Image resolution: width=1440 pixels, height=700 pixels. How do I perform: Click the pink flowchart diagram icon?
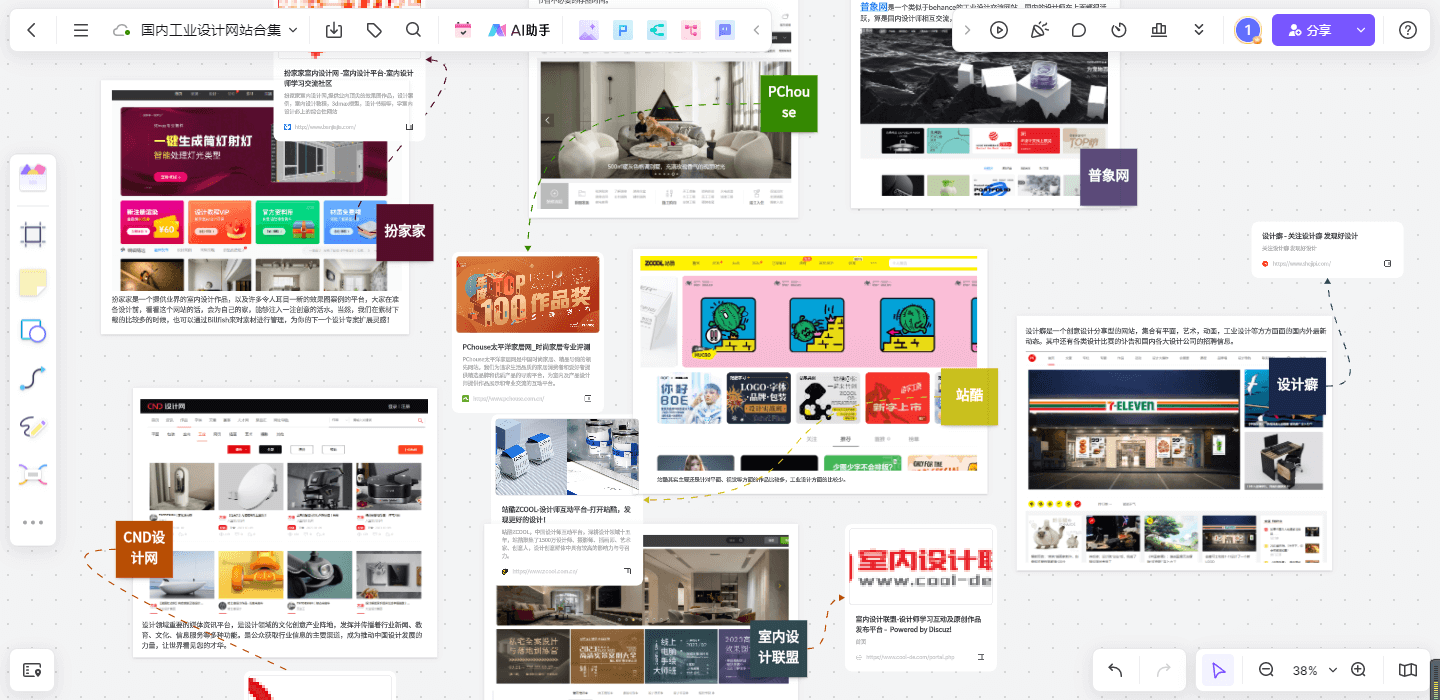[x=691, y=30]
